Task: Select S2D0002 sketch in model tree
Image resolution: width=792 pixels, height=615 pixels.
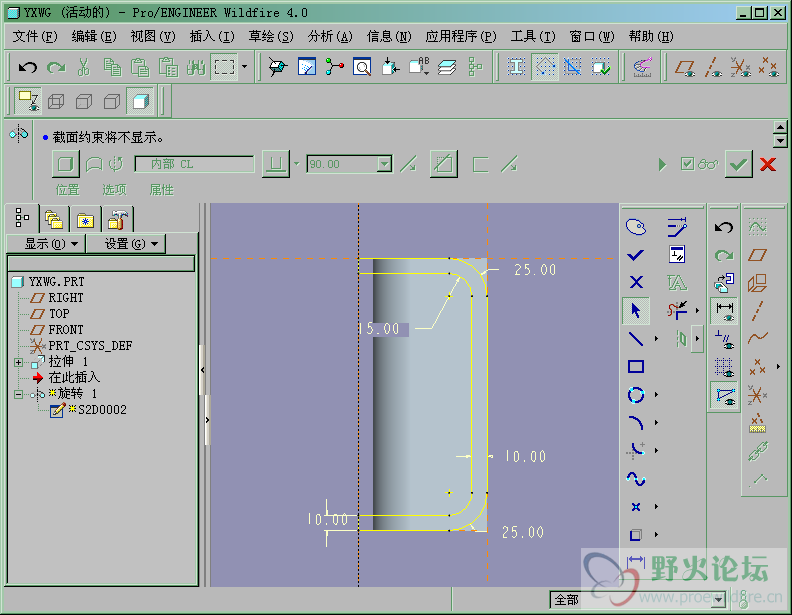Action: (x=102, y=409)
